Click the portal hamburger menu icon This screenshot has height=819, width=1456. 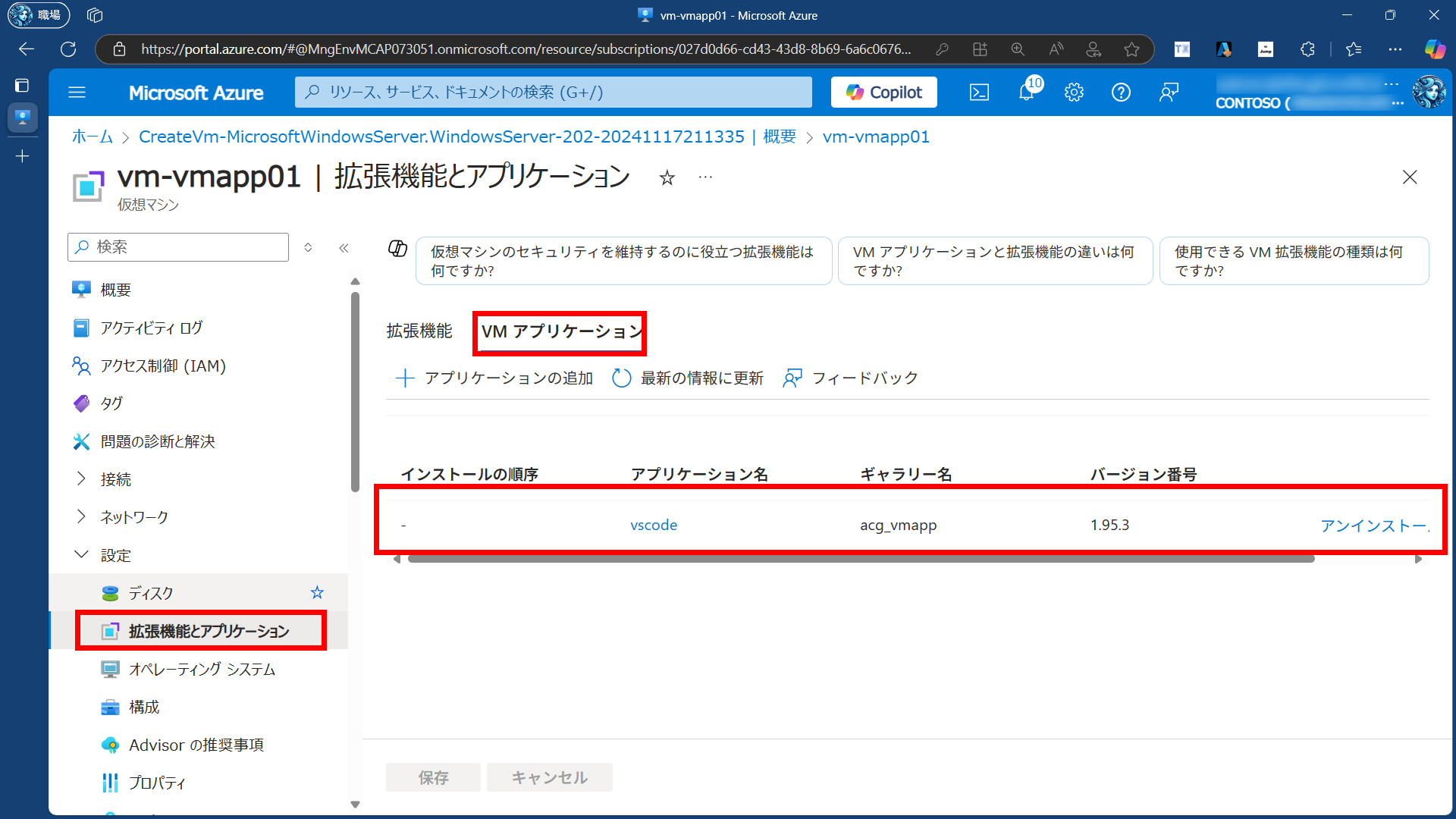point(77,93)
